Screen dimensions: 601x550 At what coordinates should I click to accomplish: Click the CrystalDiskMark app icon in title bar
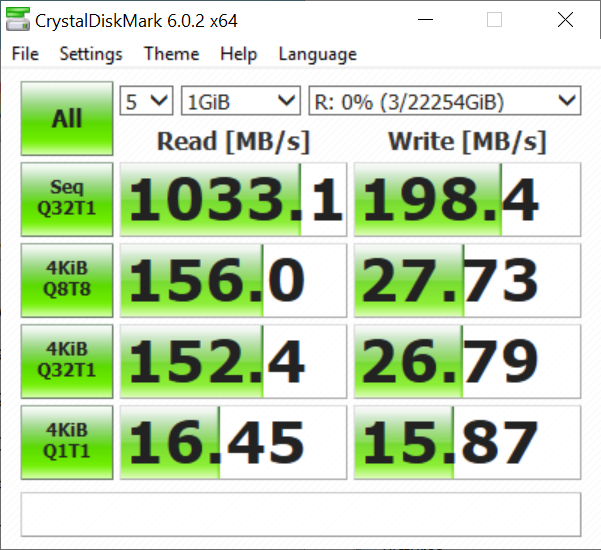(18, 19)
